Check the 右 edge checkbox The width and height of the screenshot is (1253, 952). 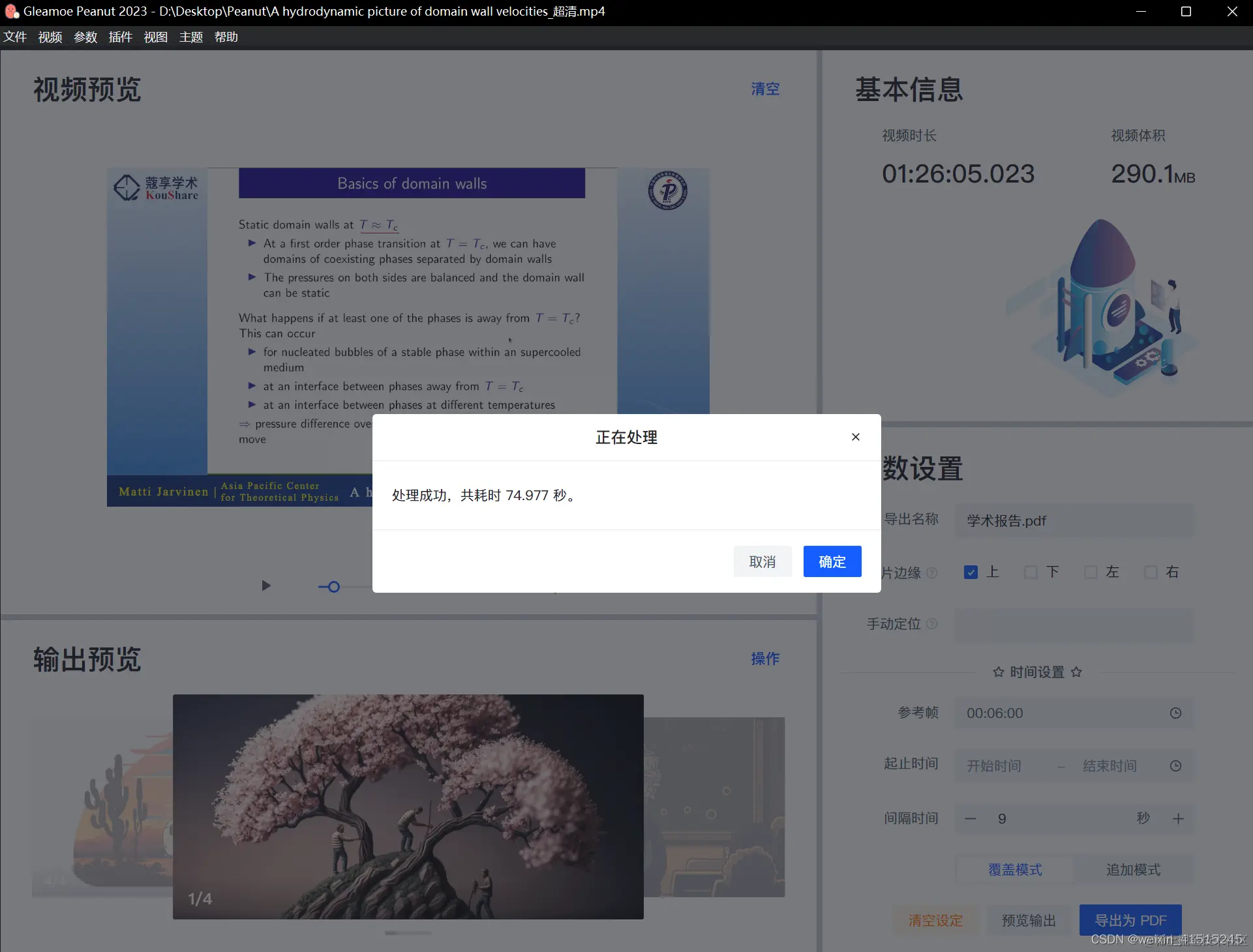(1151, 572)
